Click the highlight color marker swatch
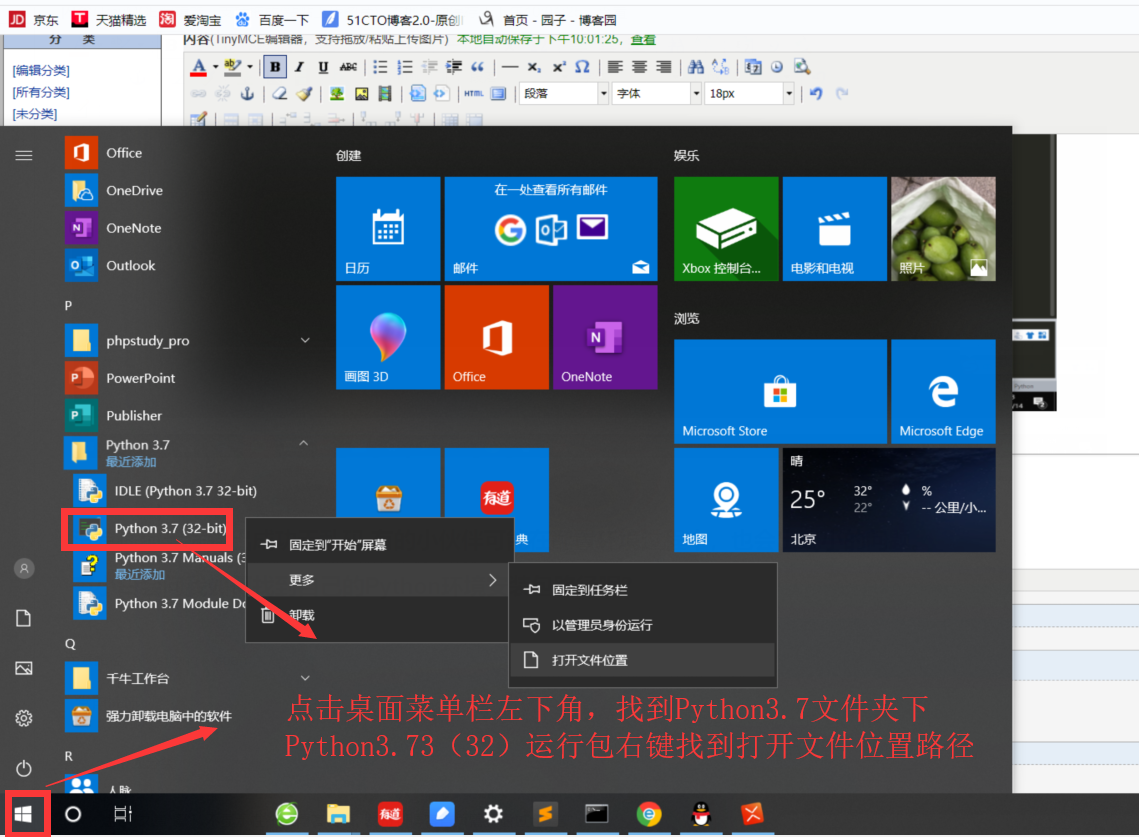Image resolution: width=1139 pixels, height=837 pixels. (232, 67)
